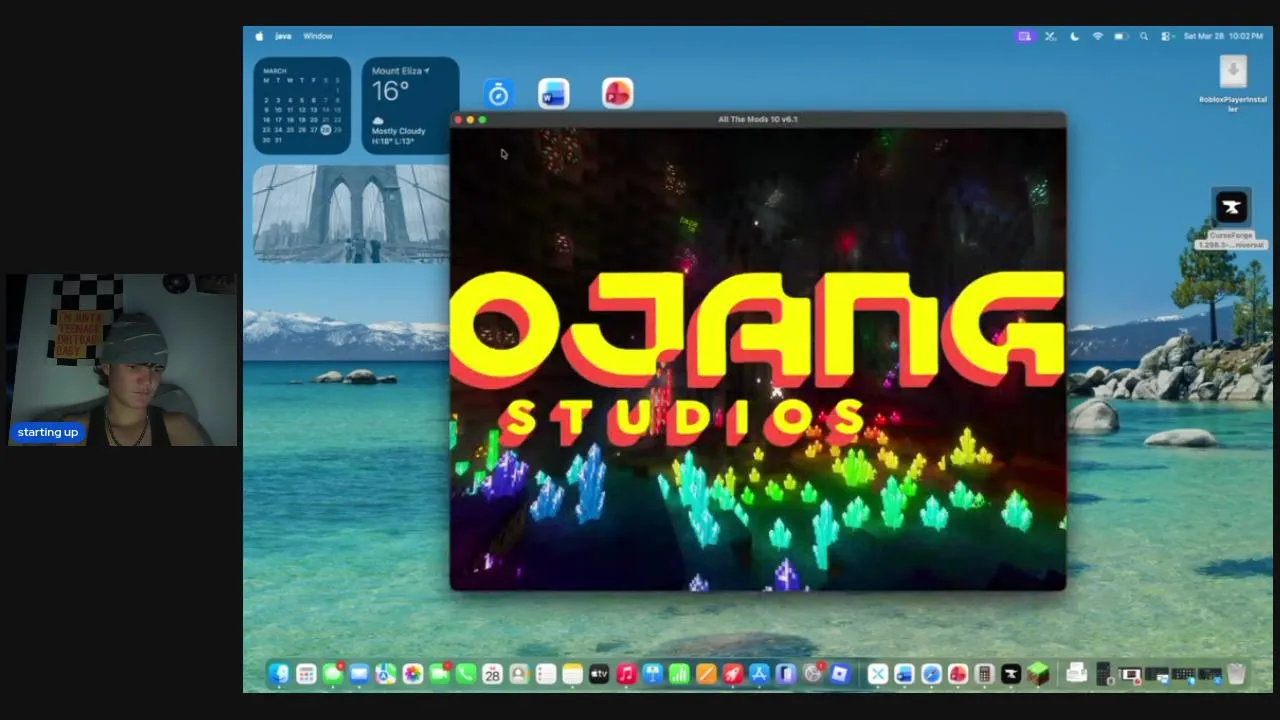Open Contacts from the Dock

[519, 674]
